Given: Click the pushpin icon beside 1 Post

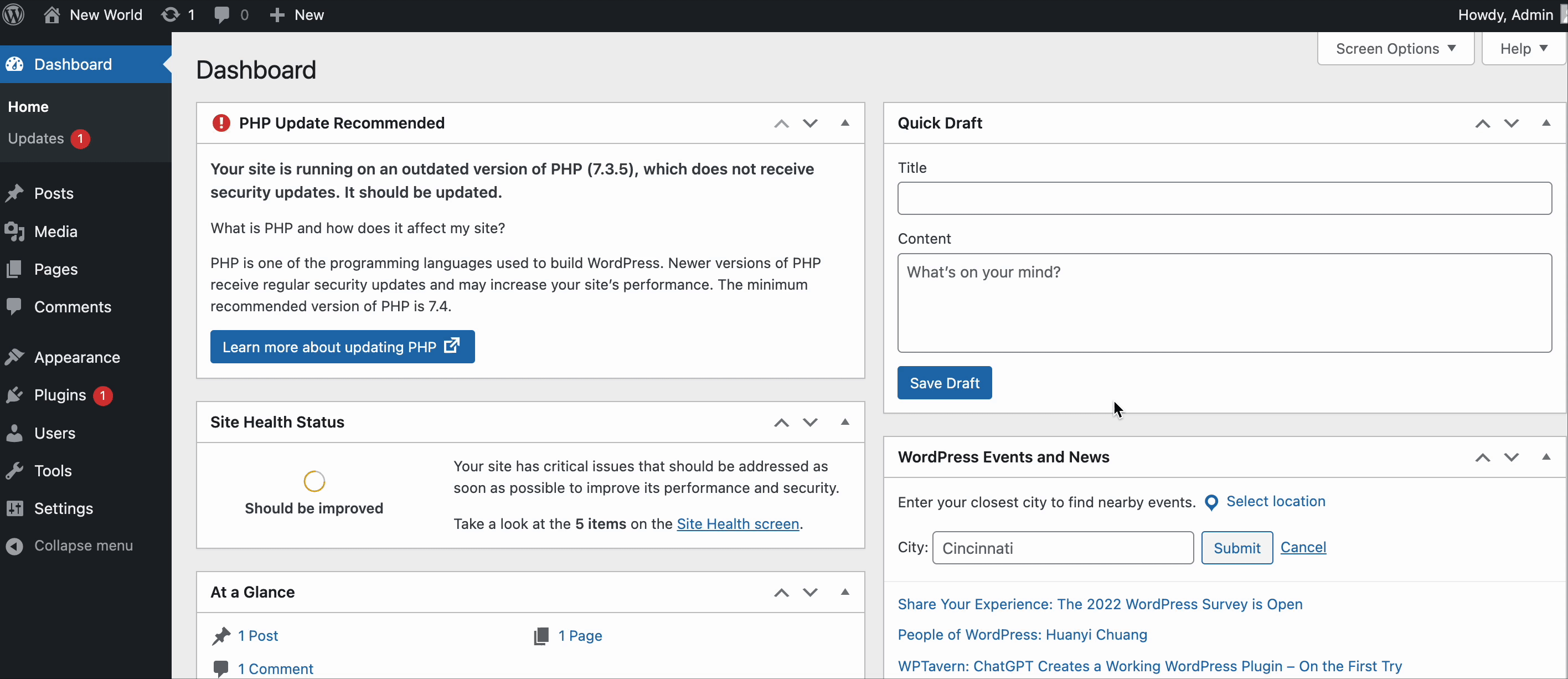Looking at the screenshot, I should pyautogui.click(x=221, y=636).
